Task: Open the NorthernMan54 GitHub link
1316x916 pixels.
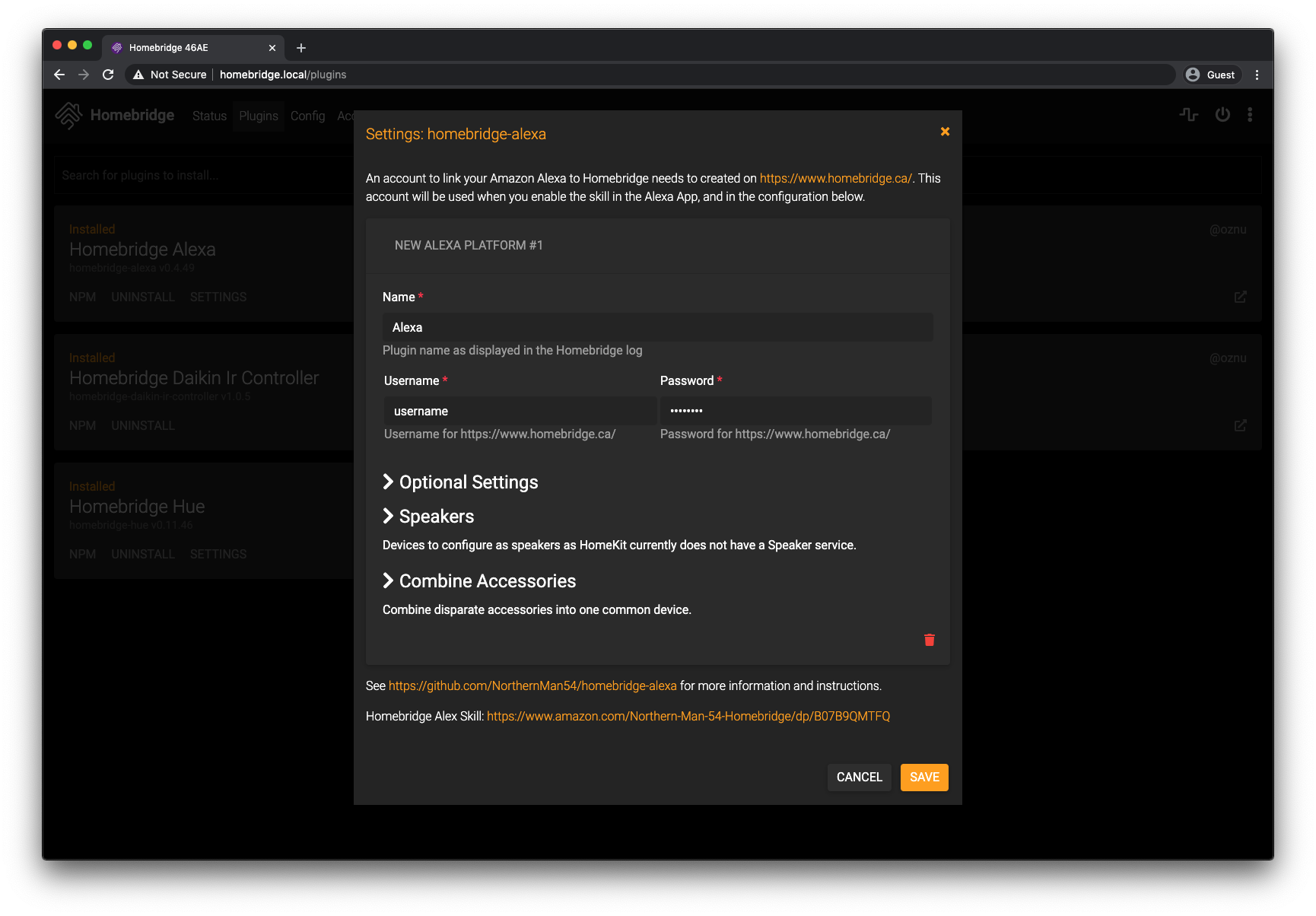Action: (532, 685)
